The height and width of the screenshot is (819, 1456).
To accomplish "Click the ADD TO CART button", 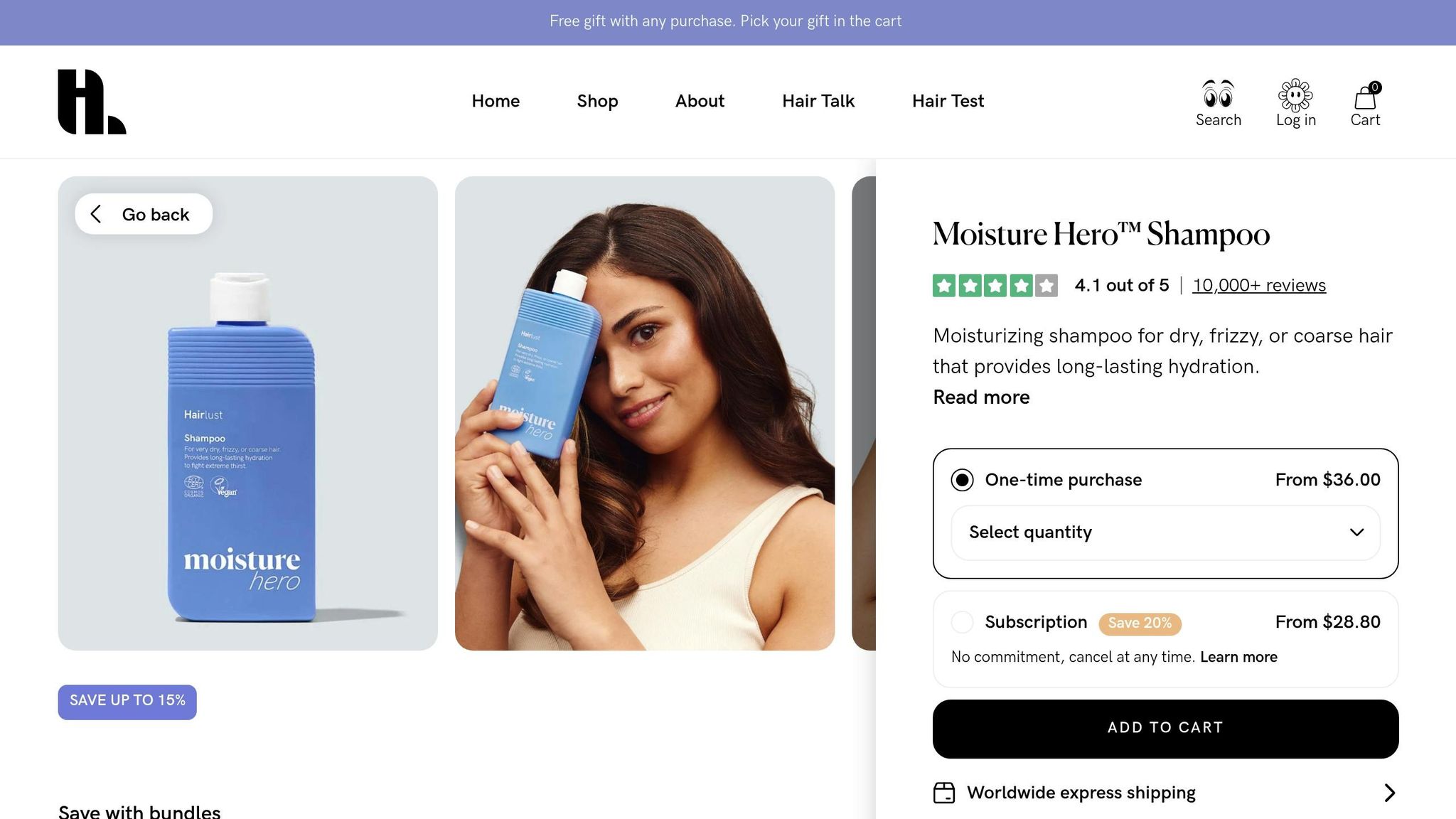I will pos(1165,729).
